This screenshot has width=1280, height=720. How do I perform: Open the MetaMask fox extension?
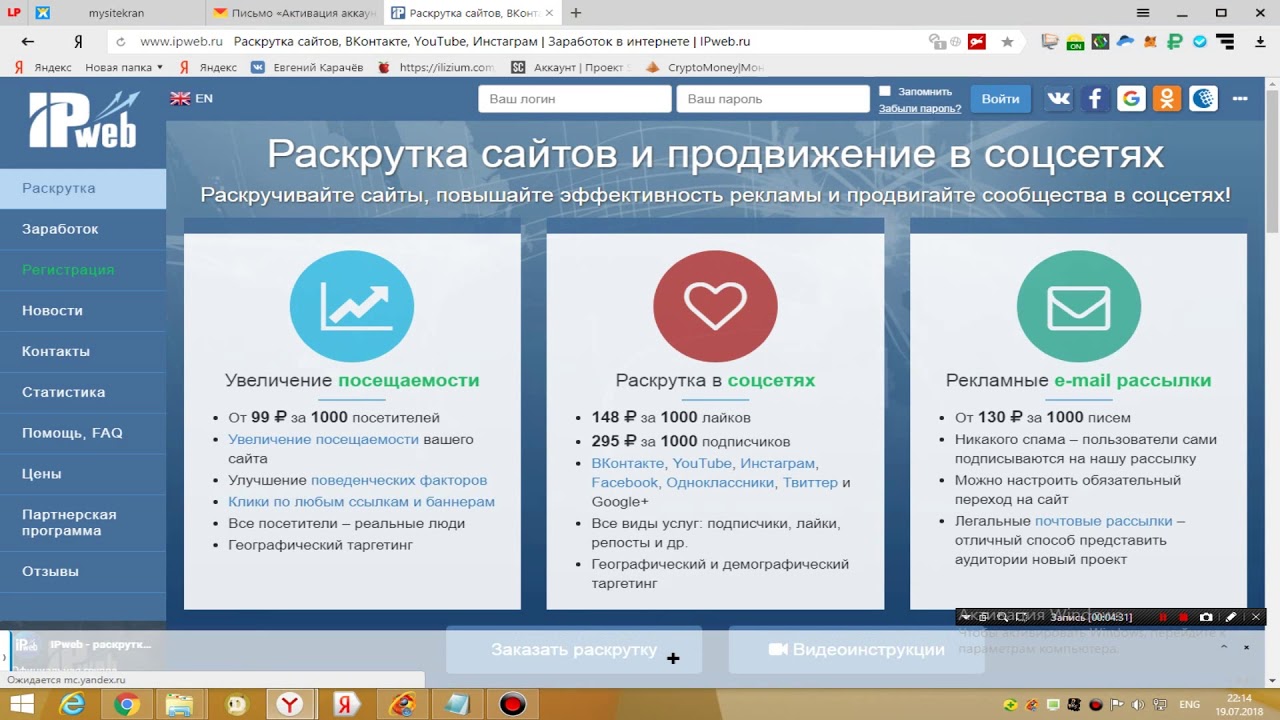pos(1150,42)
